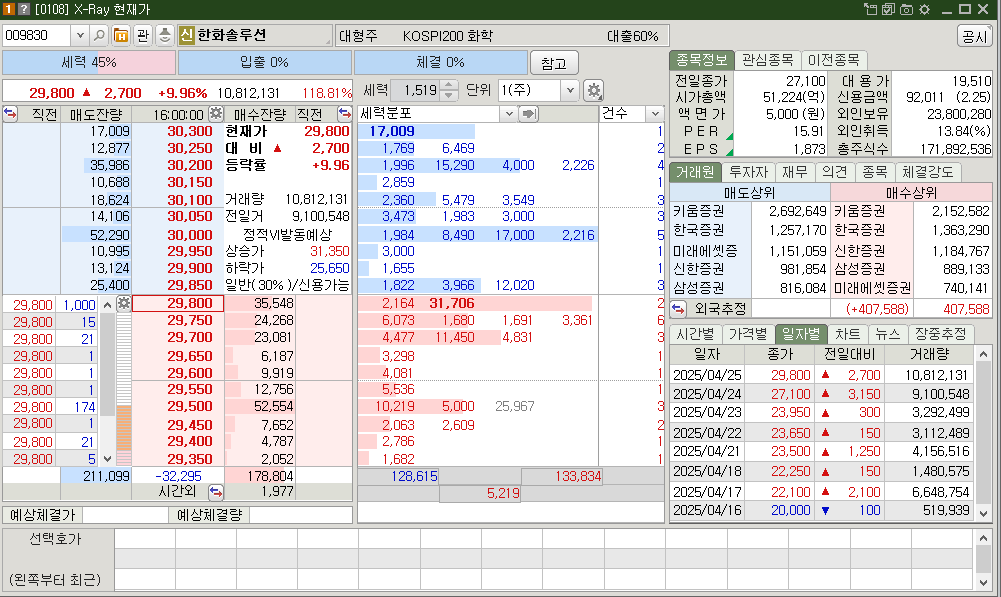
Task: Switch to 종목정보 tab
Action: pos(701,60)
